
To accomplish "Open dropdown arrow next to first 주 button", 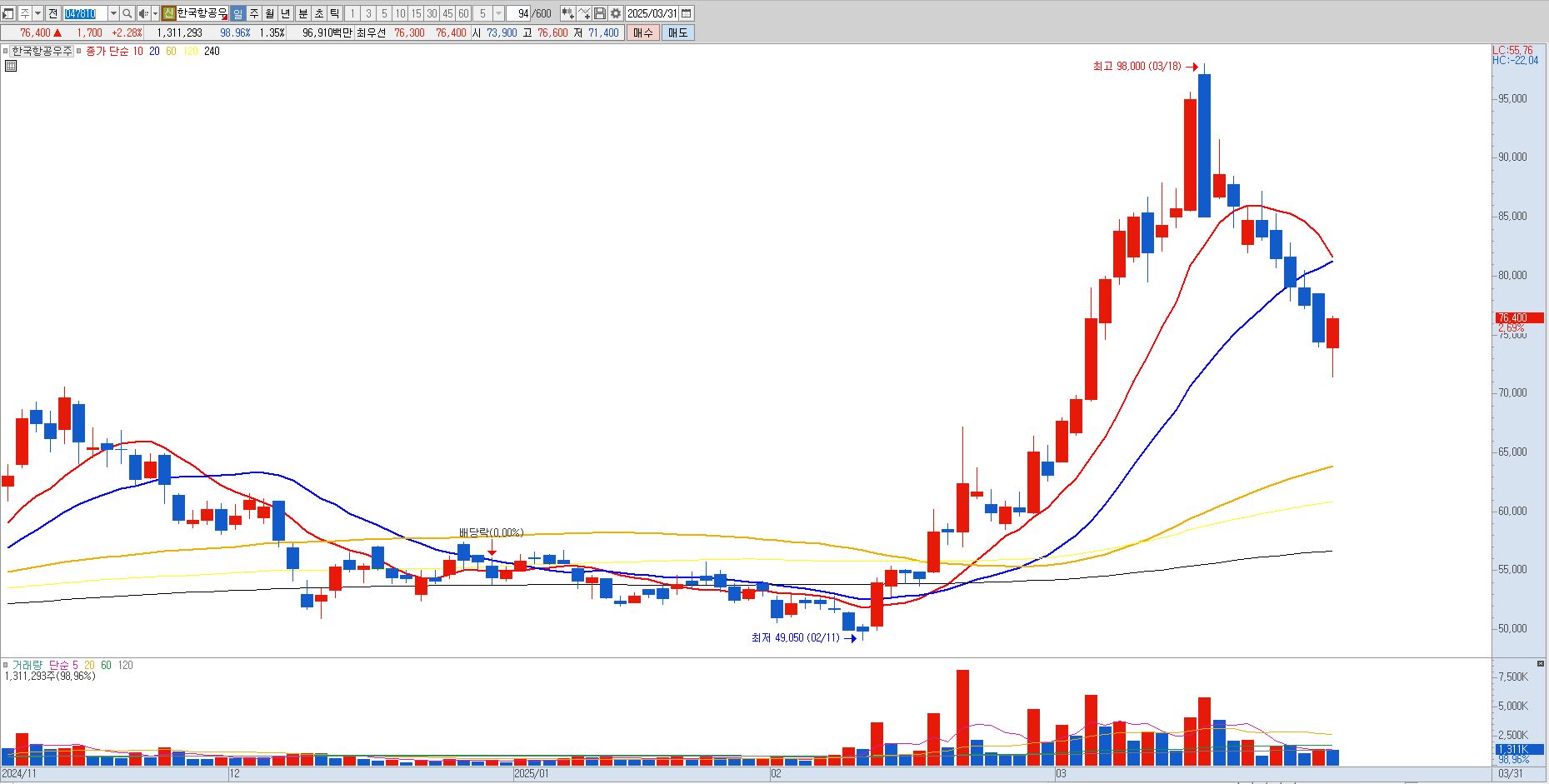I will coord(38,13).
